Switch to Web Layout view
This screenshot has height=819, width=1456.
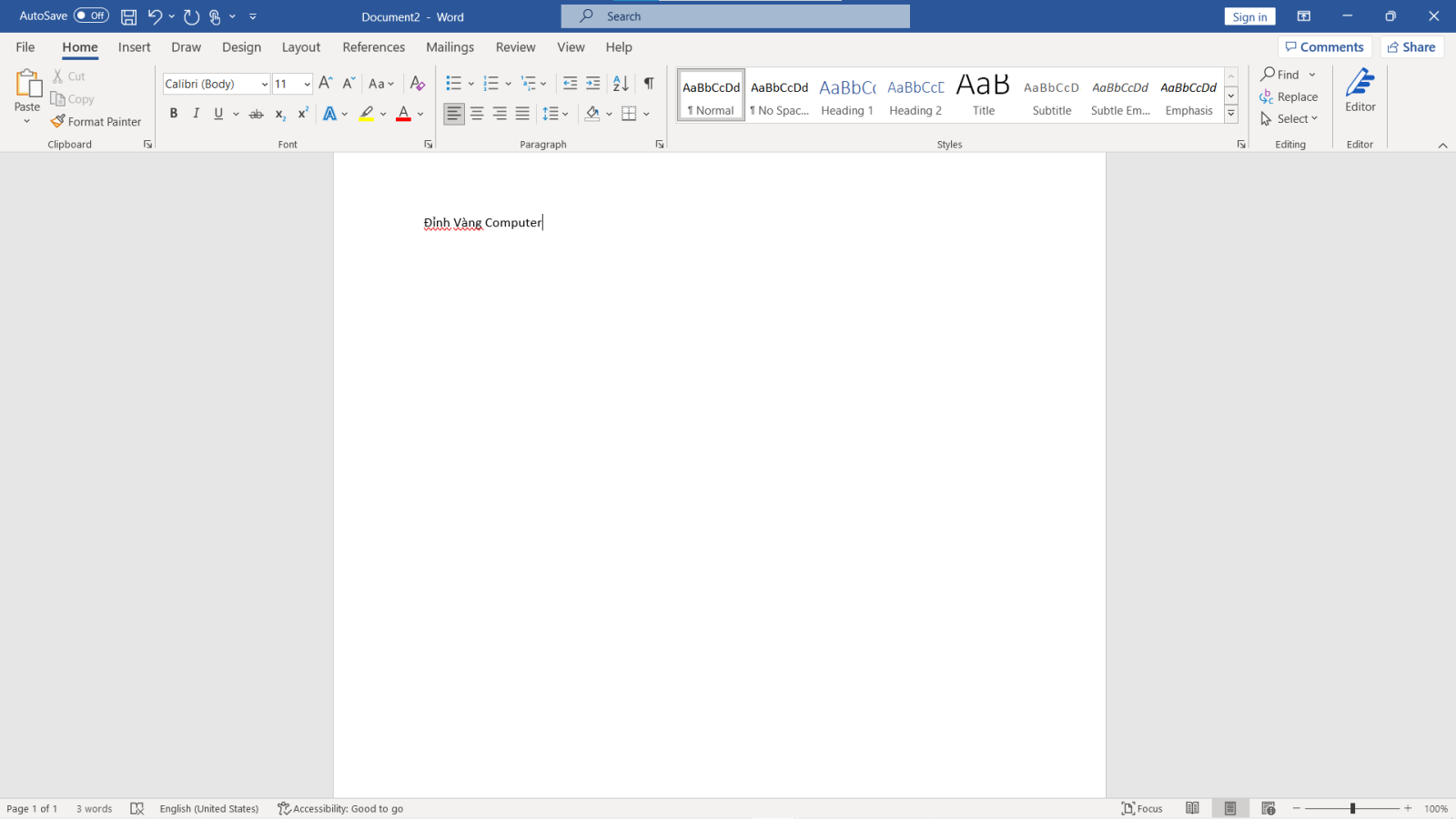pyautogui.click(x=1269, y=808)
